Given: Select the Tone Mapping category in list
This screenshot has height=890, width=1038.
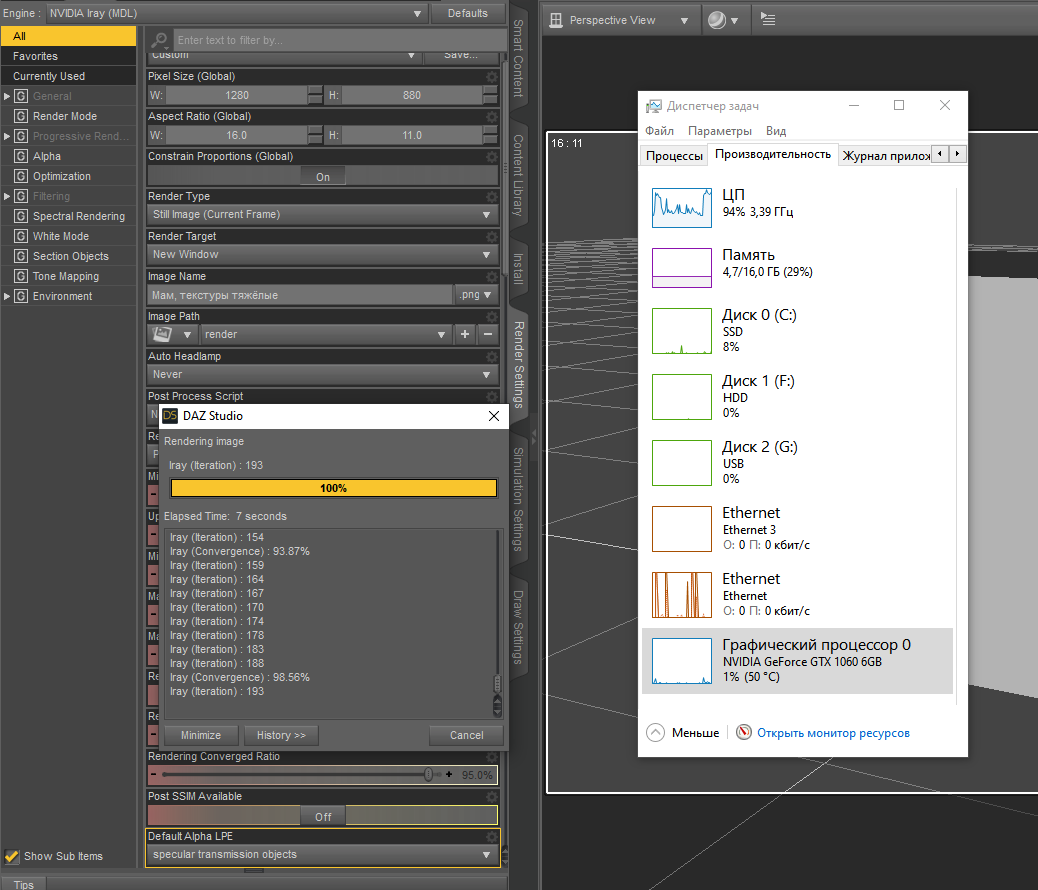Looking at the screenshot, I should (66, 276).
